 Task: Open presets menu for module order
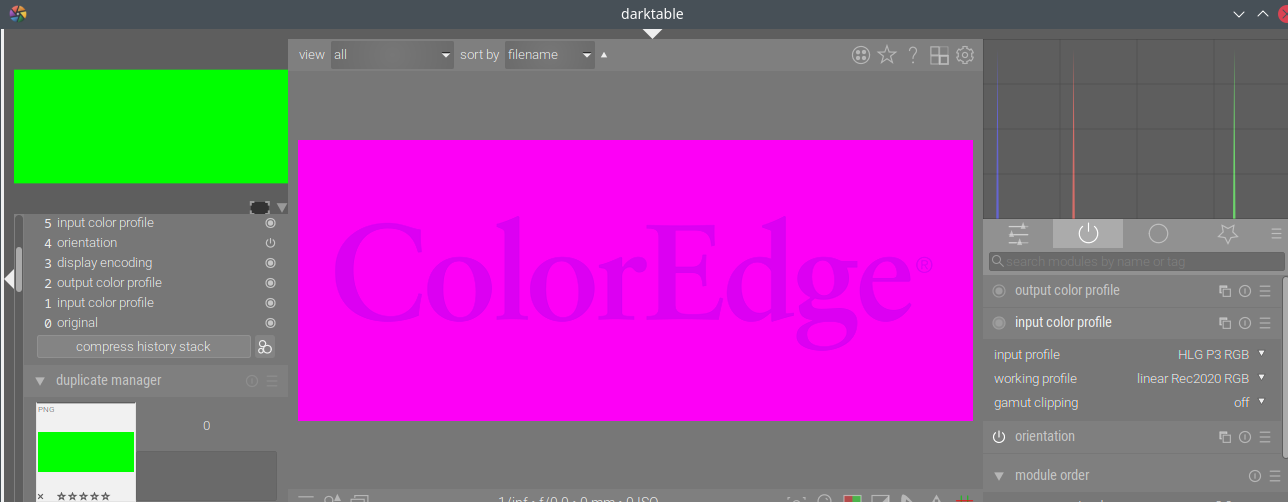point(1275,476)
